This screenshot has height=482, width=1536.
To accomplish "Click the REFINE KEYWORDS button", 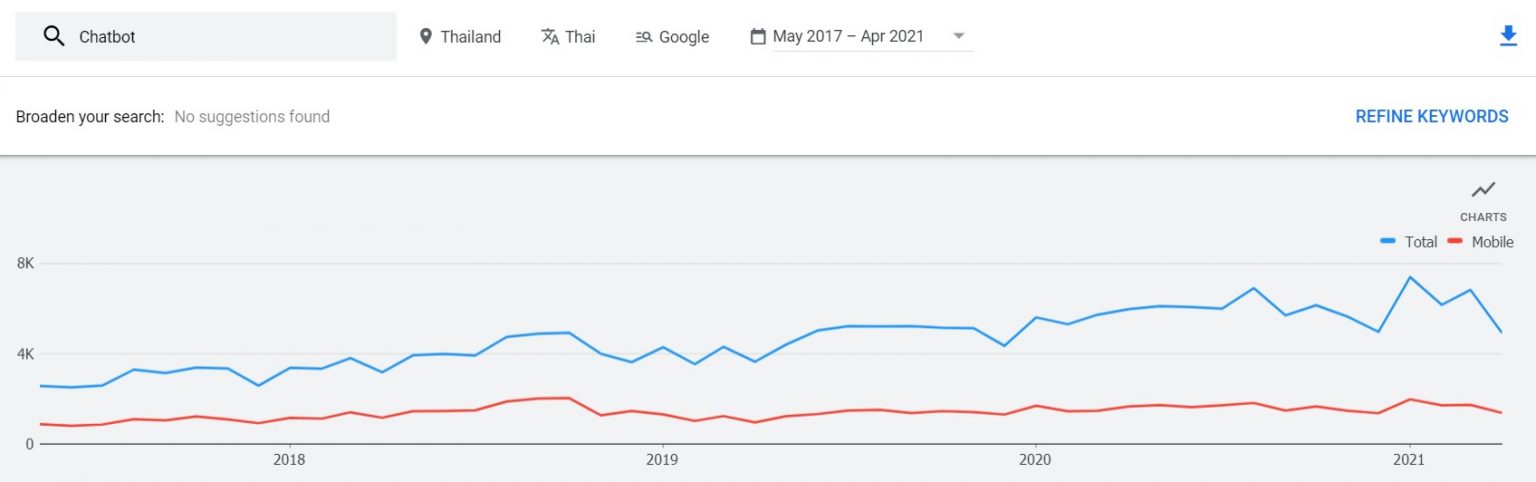I will [x=1431, y=117].
